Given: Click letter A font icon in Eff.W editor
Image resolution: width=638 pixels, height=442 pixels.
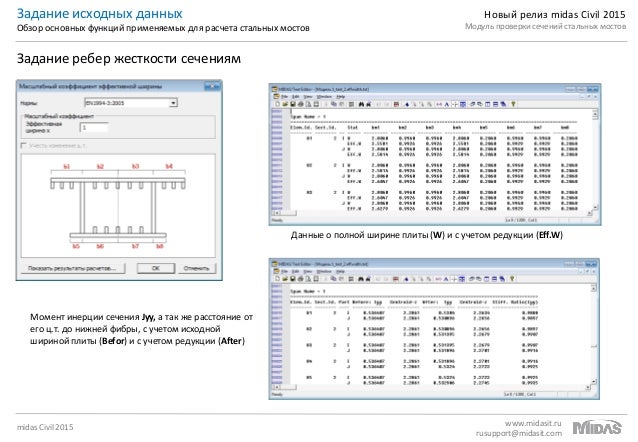Looking at the screenshot, I should [x=447, y=104].
